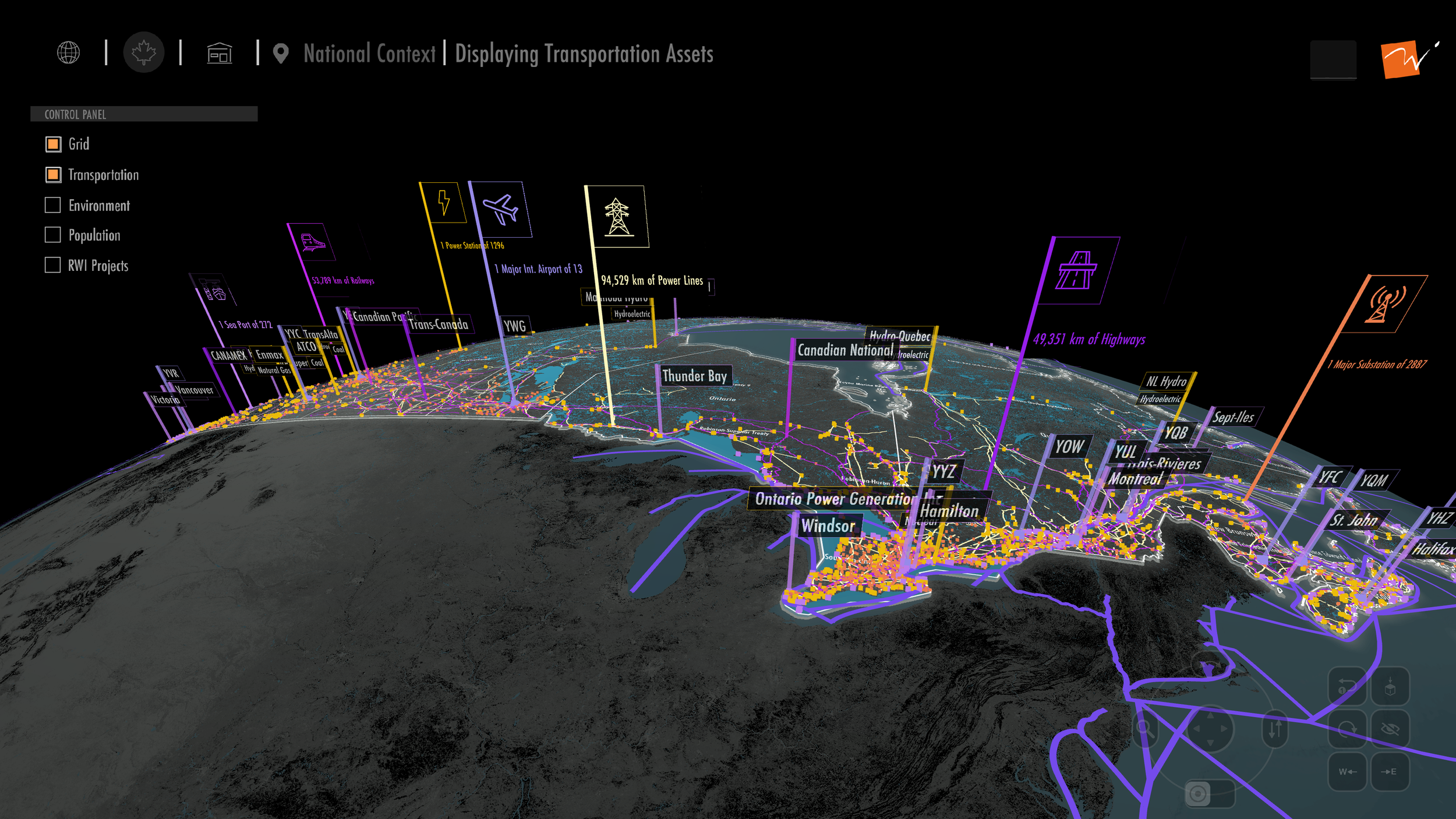Image resolution: width=1456 pixels, height=819 pixels.
Task: Enable the Environment layer checkbox
Action: [53, 205]
